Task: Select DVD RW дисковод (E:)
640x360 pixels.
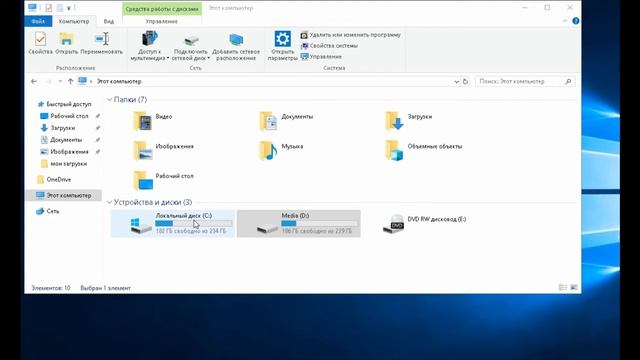Action: tap(424, 223)
